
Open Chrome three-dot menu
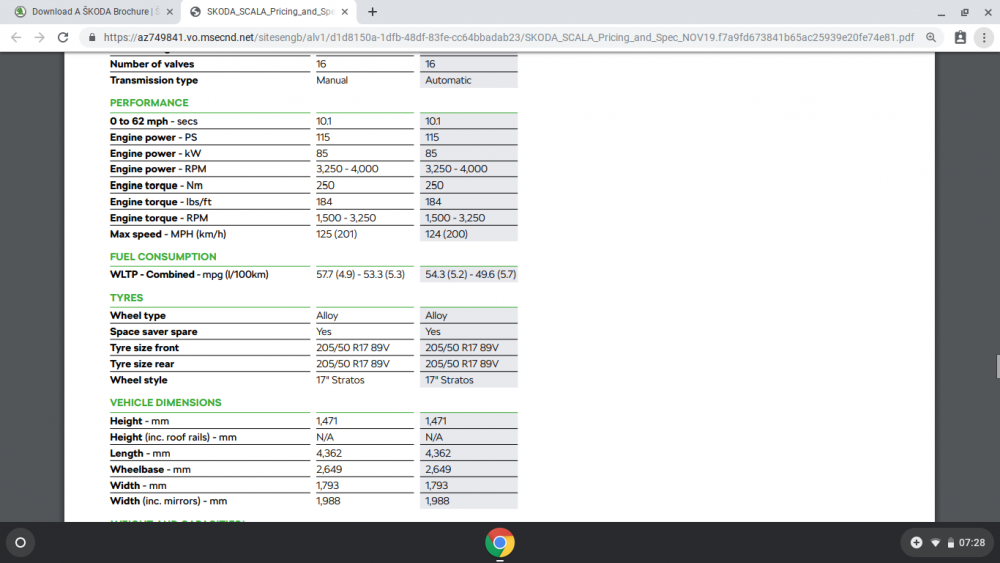point(984,38)
